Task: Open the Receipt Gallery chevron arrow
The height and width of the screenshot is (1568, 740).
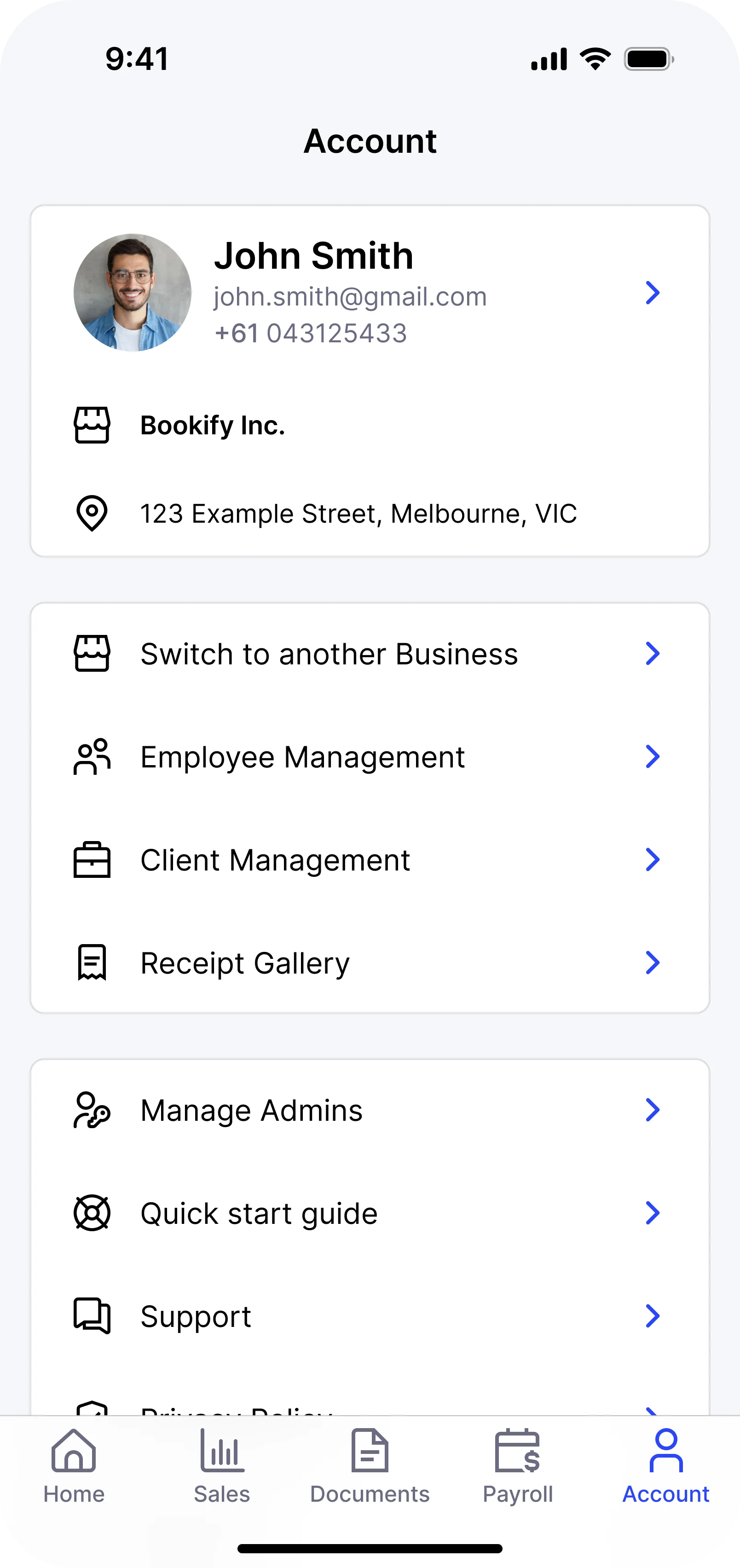Action: pos(652,963)
